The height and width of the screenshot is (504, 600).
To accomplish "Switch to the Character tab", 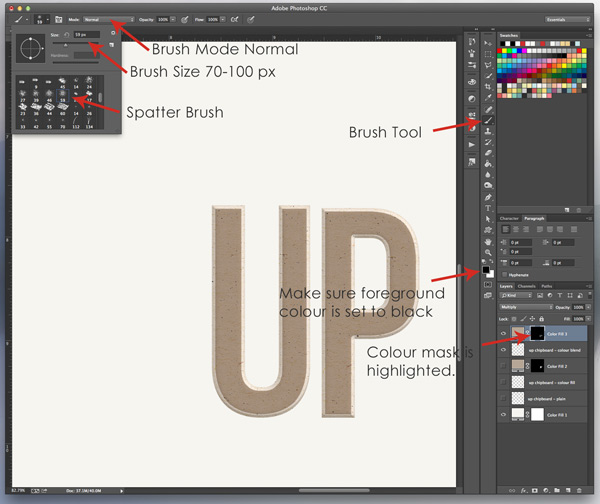I will [x=509, y=217].
